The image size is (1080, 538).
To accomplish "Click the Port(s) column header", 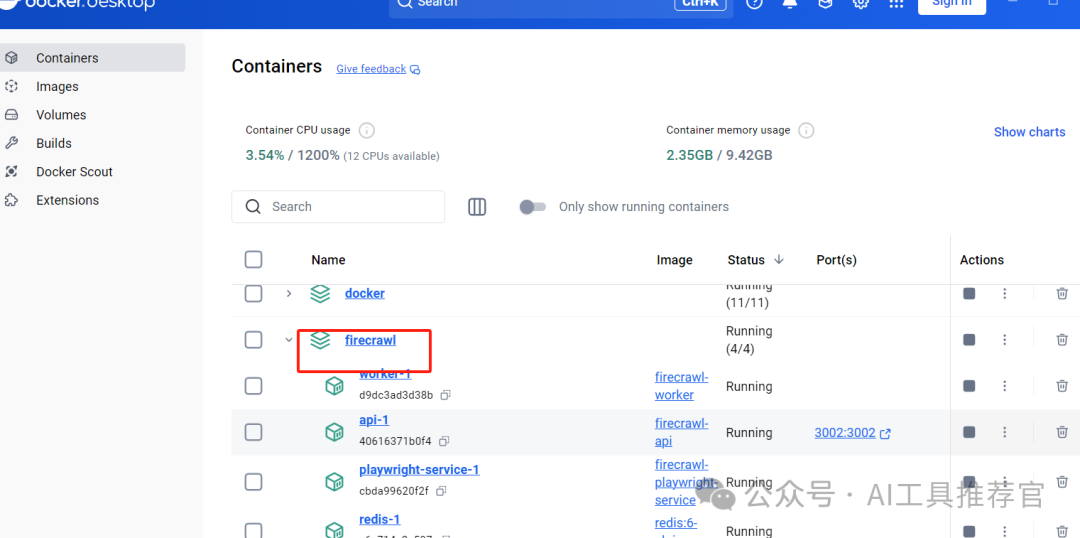I will (836, 260).
